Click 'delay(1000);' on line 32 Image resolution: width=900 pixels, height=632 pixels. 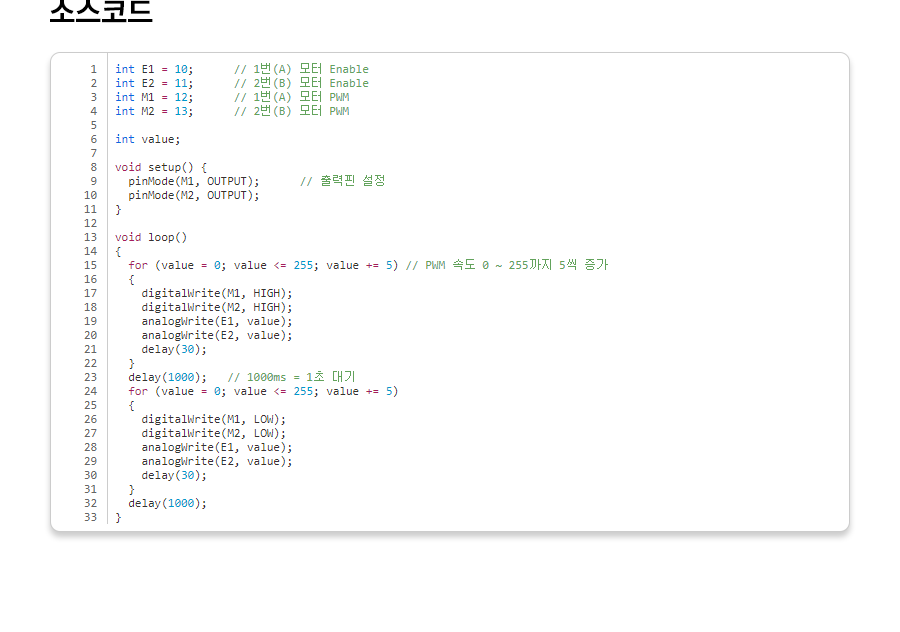pyautogui.click(x=167, y=503)
